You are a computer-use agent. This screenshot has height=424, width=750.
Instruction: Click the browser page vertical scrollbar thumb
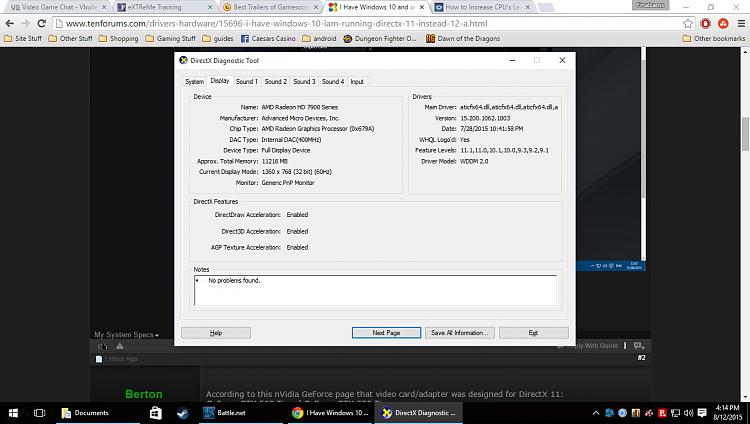point(745,134)
